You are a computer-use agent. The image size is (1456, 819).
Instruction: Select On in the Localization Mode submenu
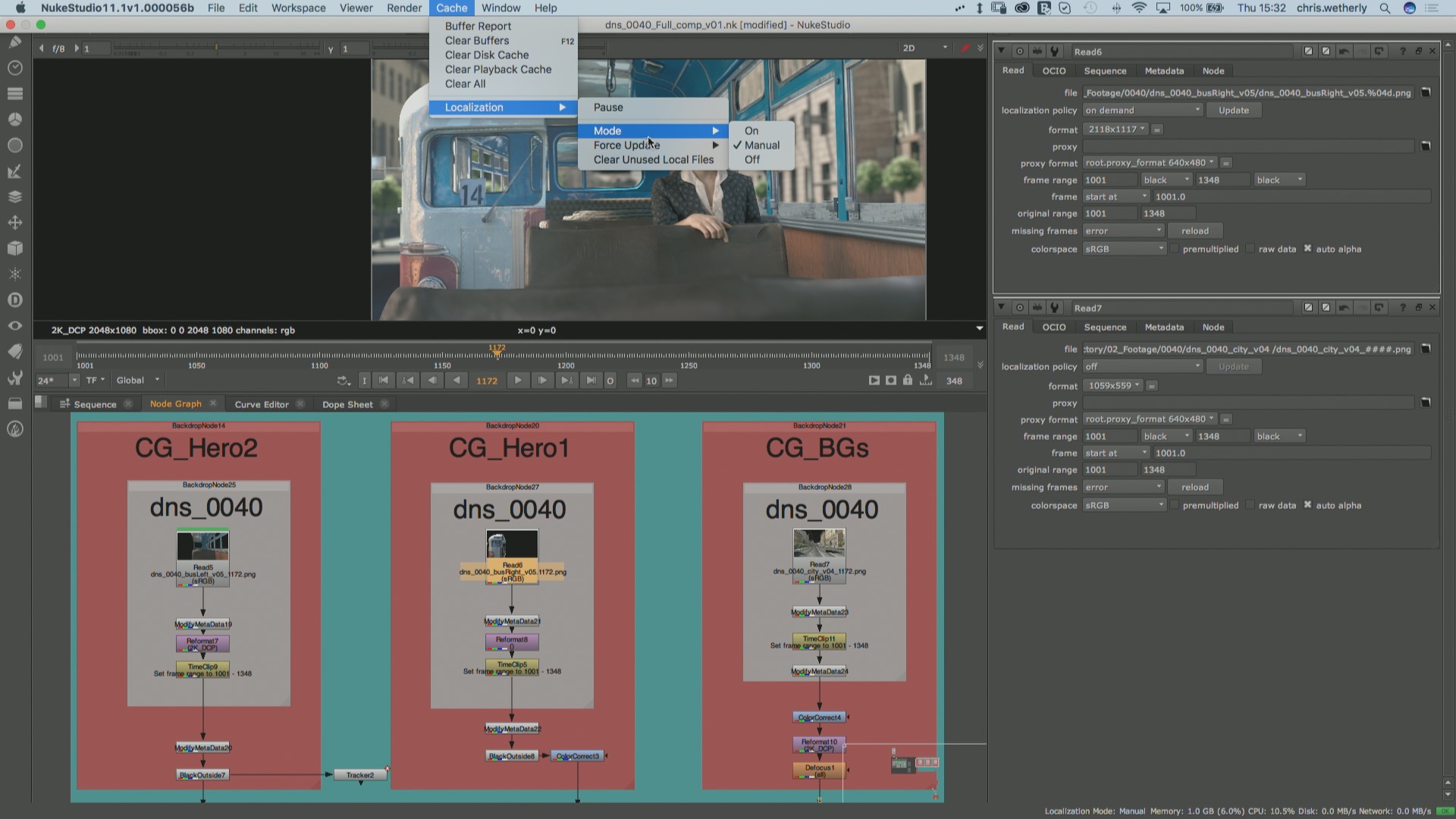(x=751, y=130)
